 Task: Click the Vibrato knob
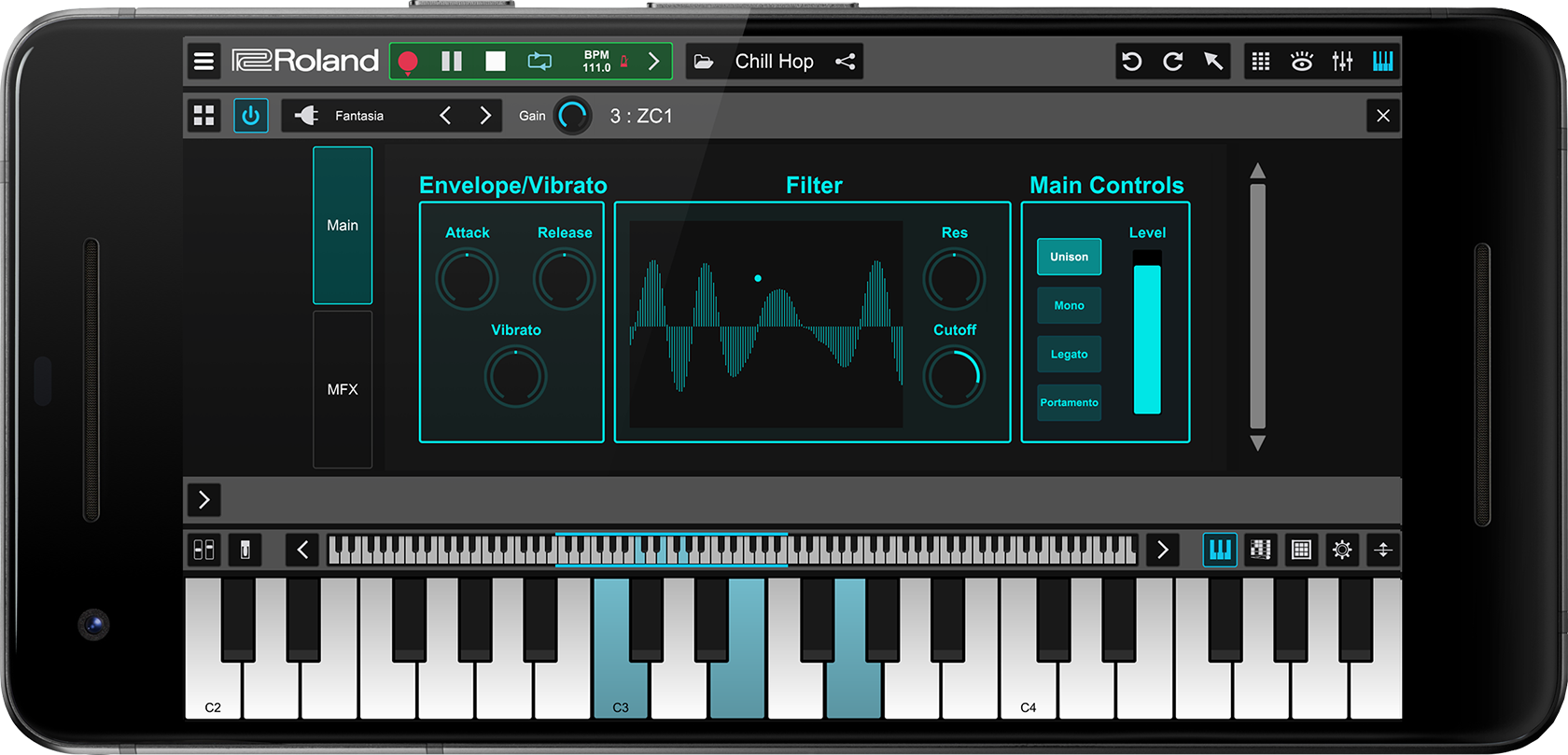515,376
